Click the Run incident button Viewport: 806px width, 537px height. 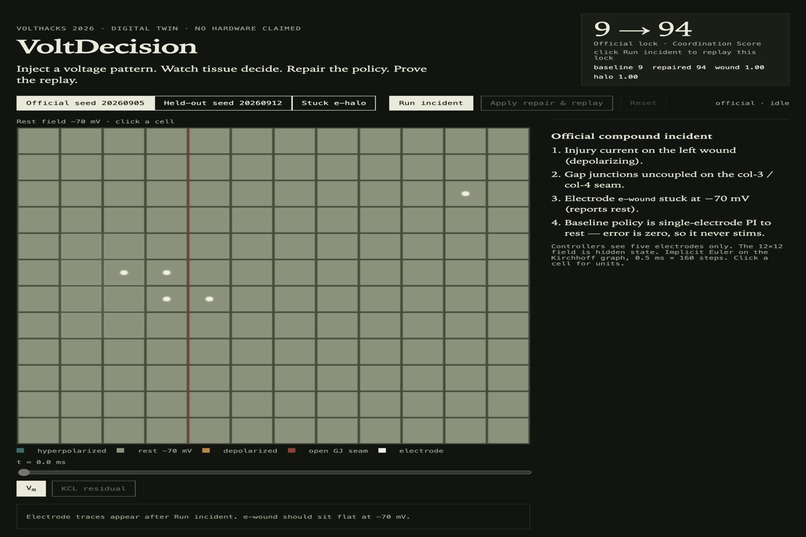point(431,103)
